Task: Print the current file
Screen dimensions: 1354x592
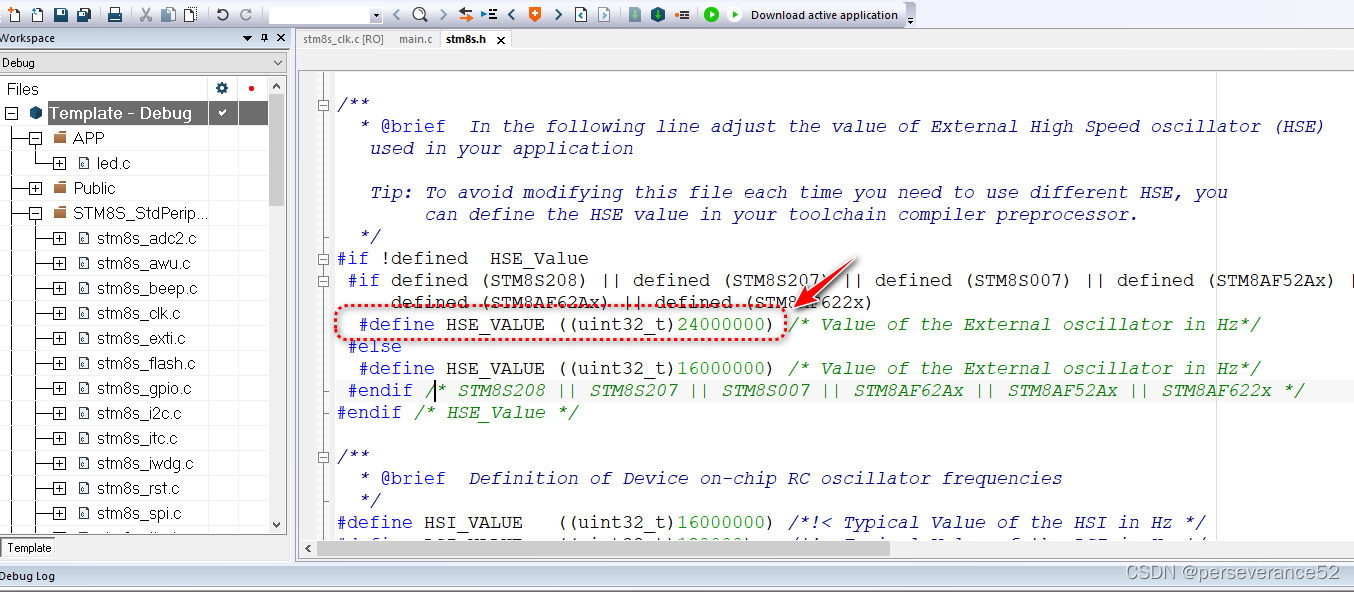Action: coord(115,15)
